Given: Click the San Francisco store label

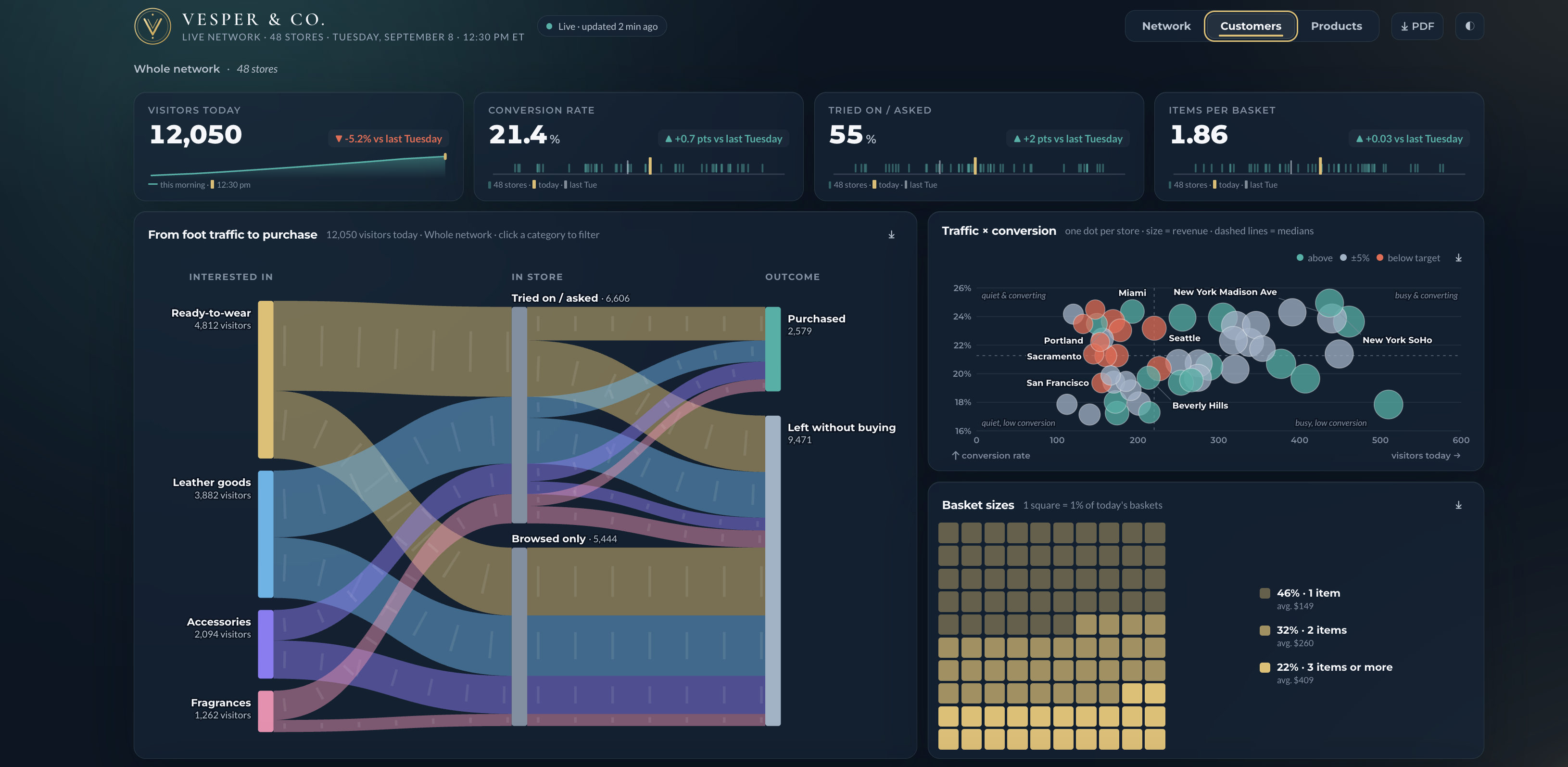Looking at the screenshot, I should click(x=1057, y=383).
